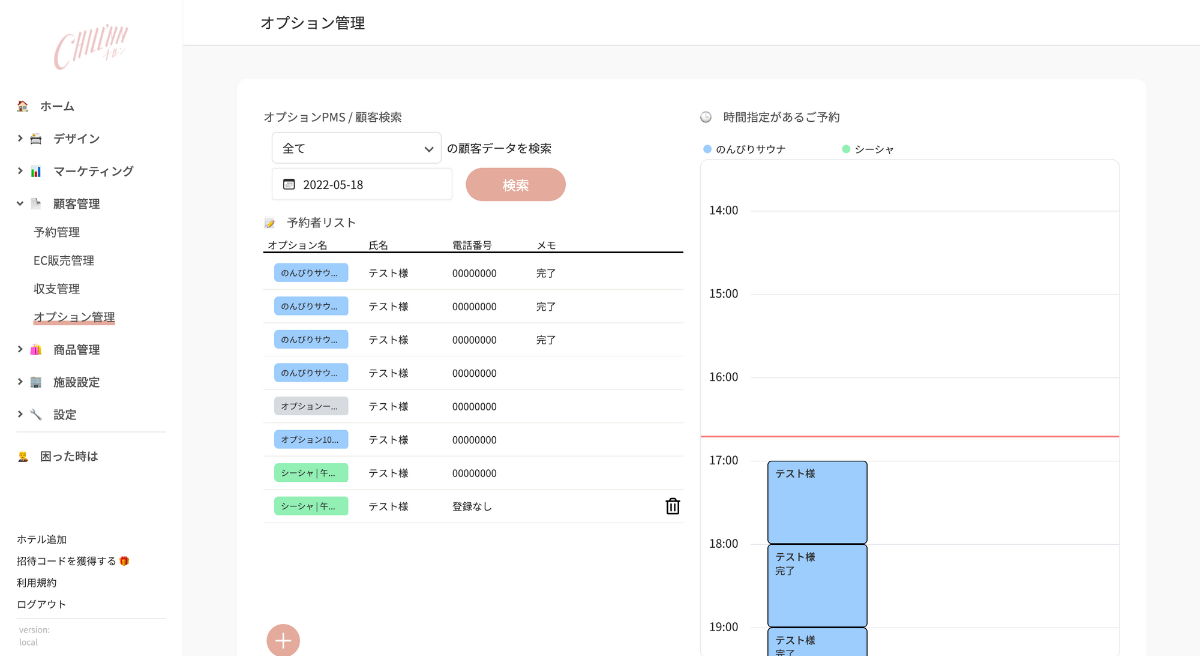This screenshot has height=656, width=1200.
Task: Click the wrench icon beside 設定
Action: 36,414
